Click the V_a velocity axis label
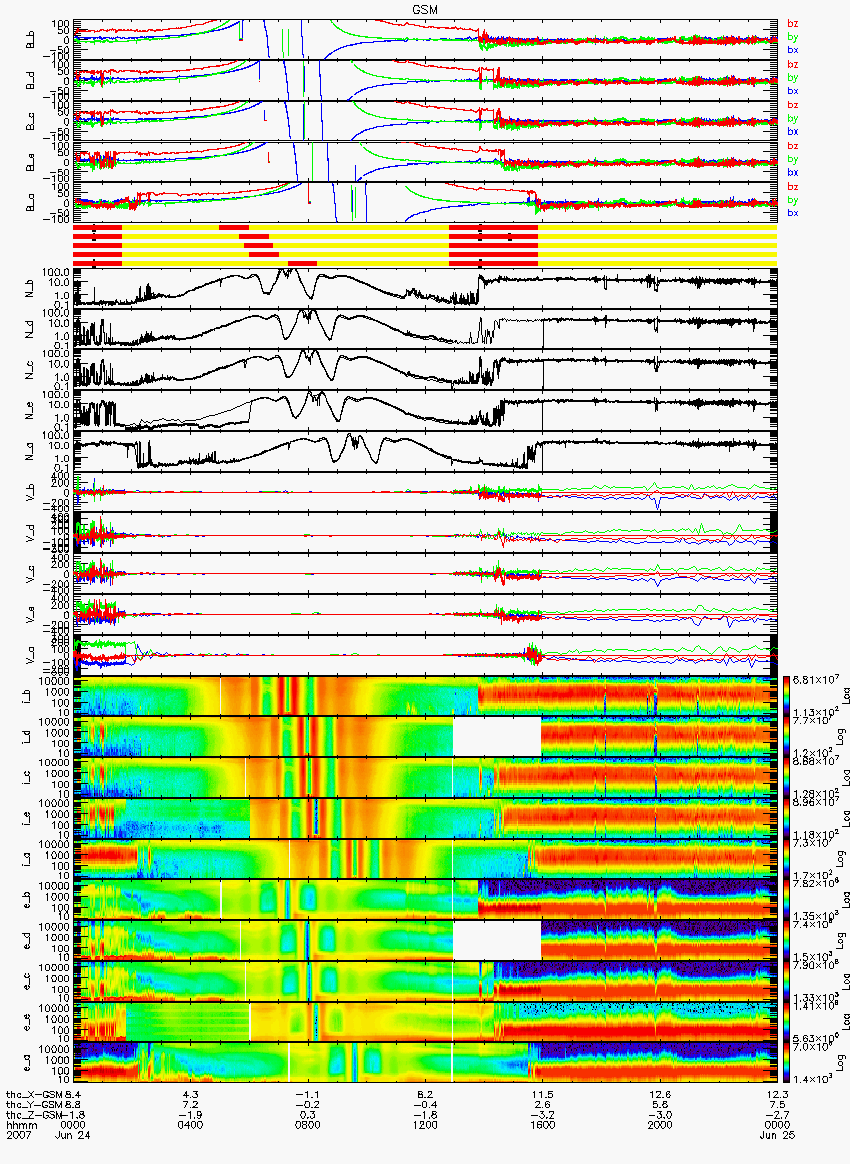This screenshot has height=1164, width=850. [x=31, y=655]
